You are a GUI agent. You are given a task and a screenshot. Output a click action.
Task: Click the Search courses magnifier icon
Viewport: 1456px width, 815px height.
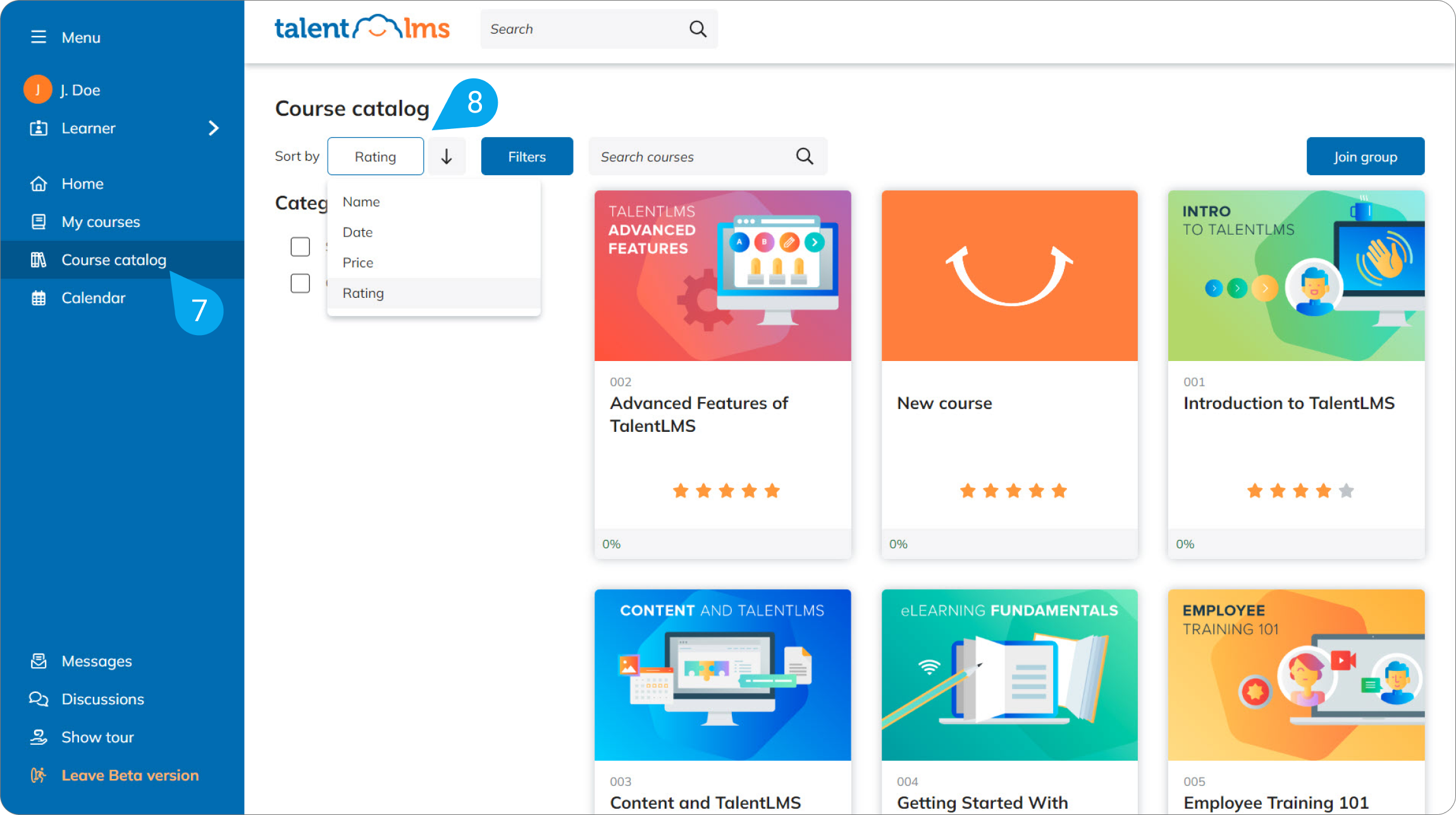(x=805, y=156)
